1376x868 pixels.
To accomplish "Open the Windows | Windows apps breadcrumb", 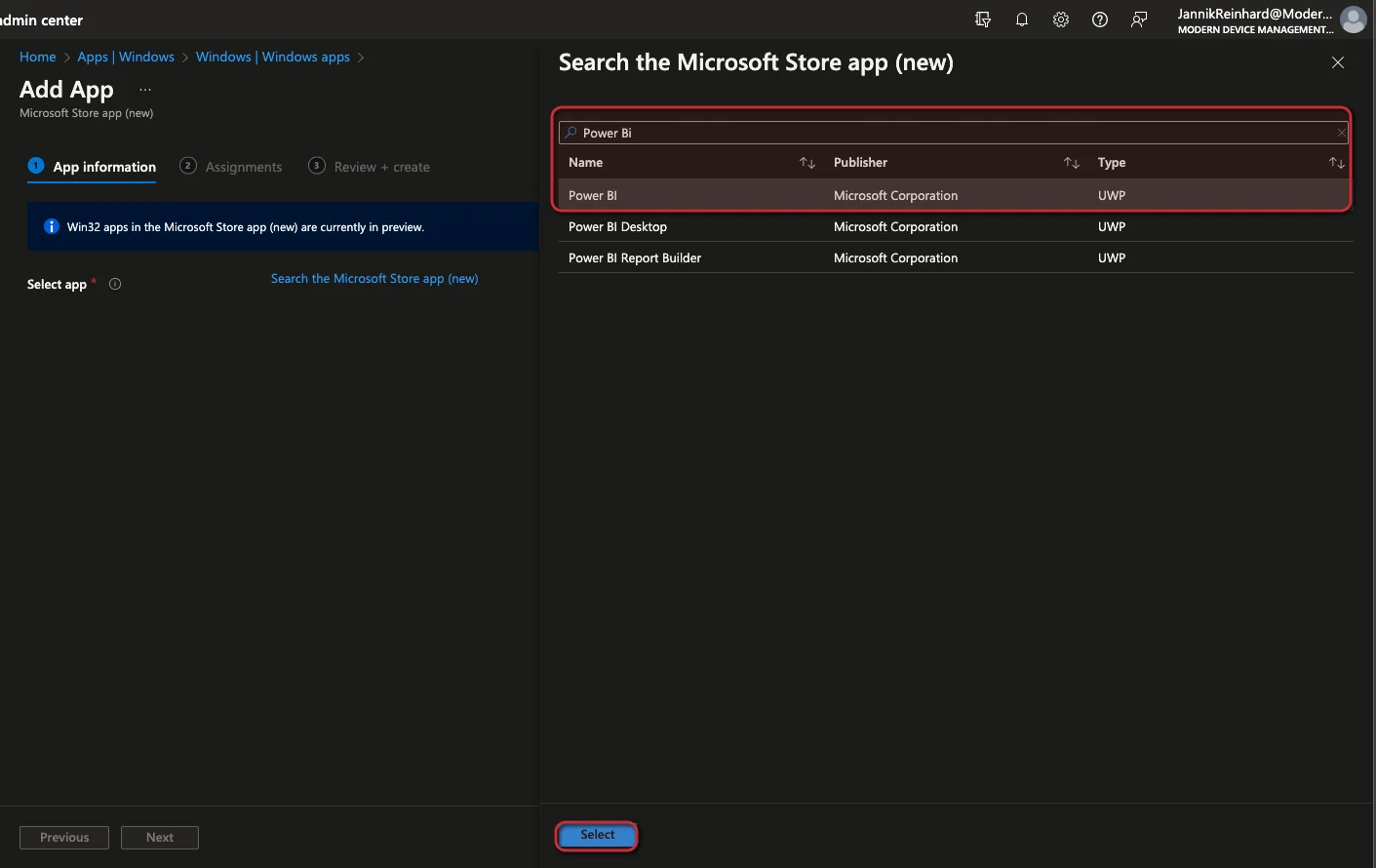I will click(x=273, y=57).
